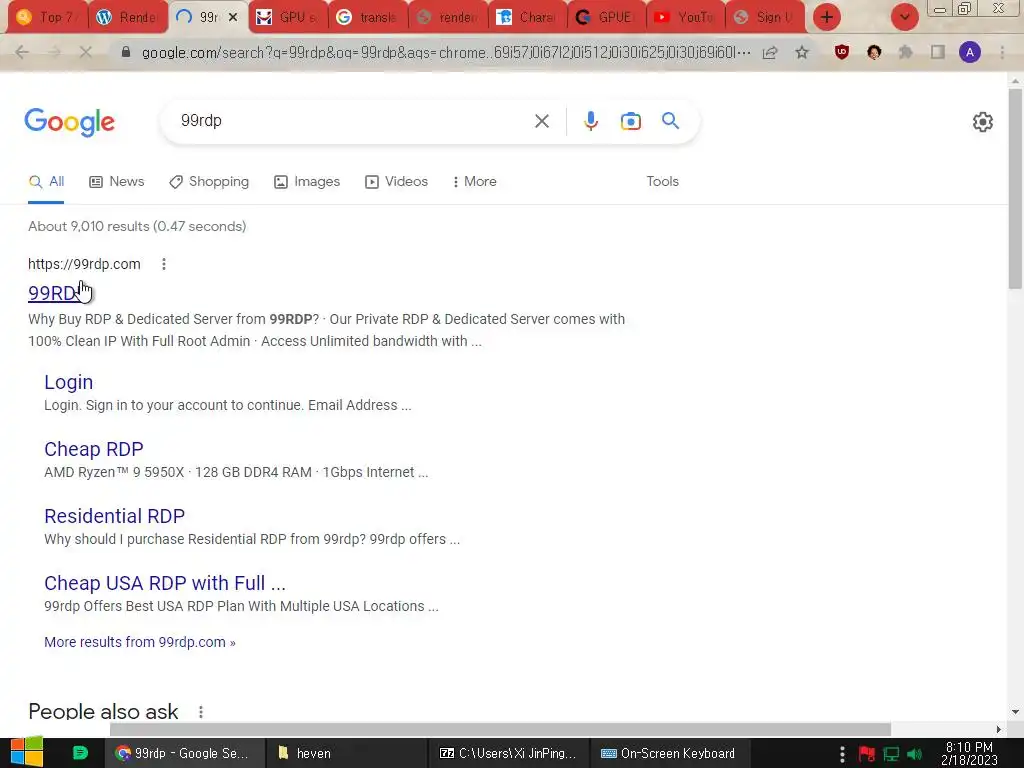Screen dimensions: 1024x768
Task: Click the scrollbar down arrow
Action: click(x=1015, y=712)
